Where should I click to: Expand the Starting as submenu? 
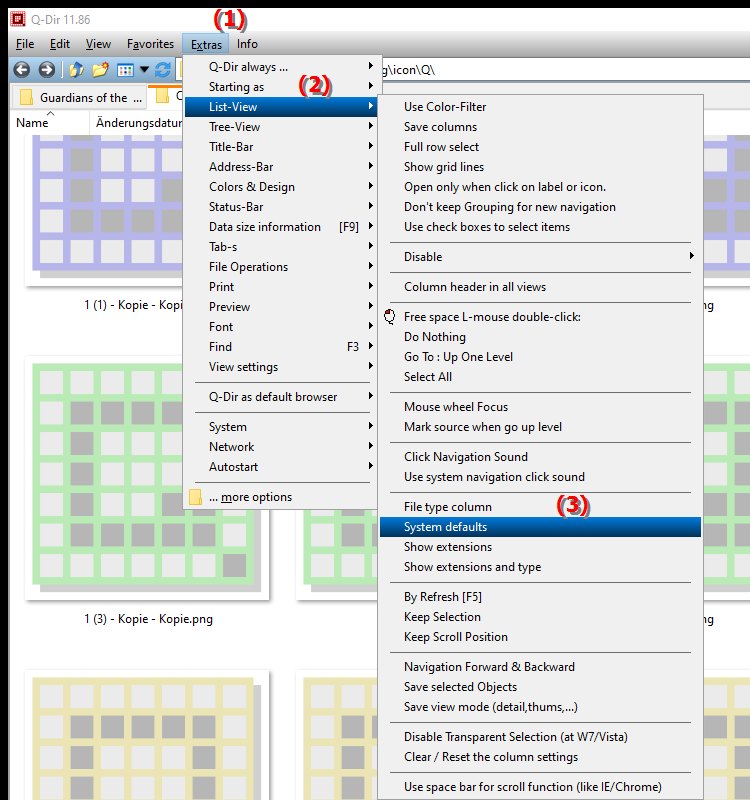coord(280,87)
